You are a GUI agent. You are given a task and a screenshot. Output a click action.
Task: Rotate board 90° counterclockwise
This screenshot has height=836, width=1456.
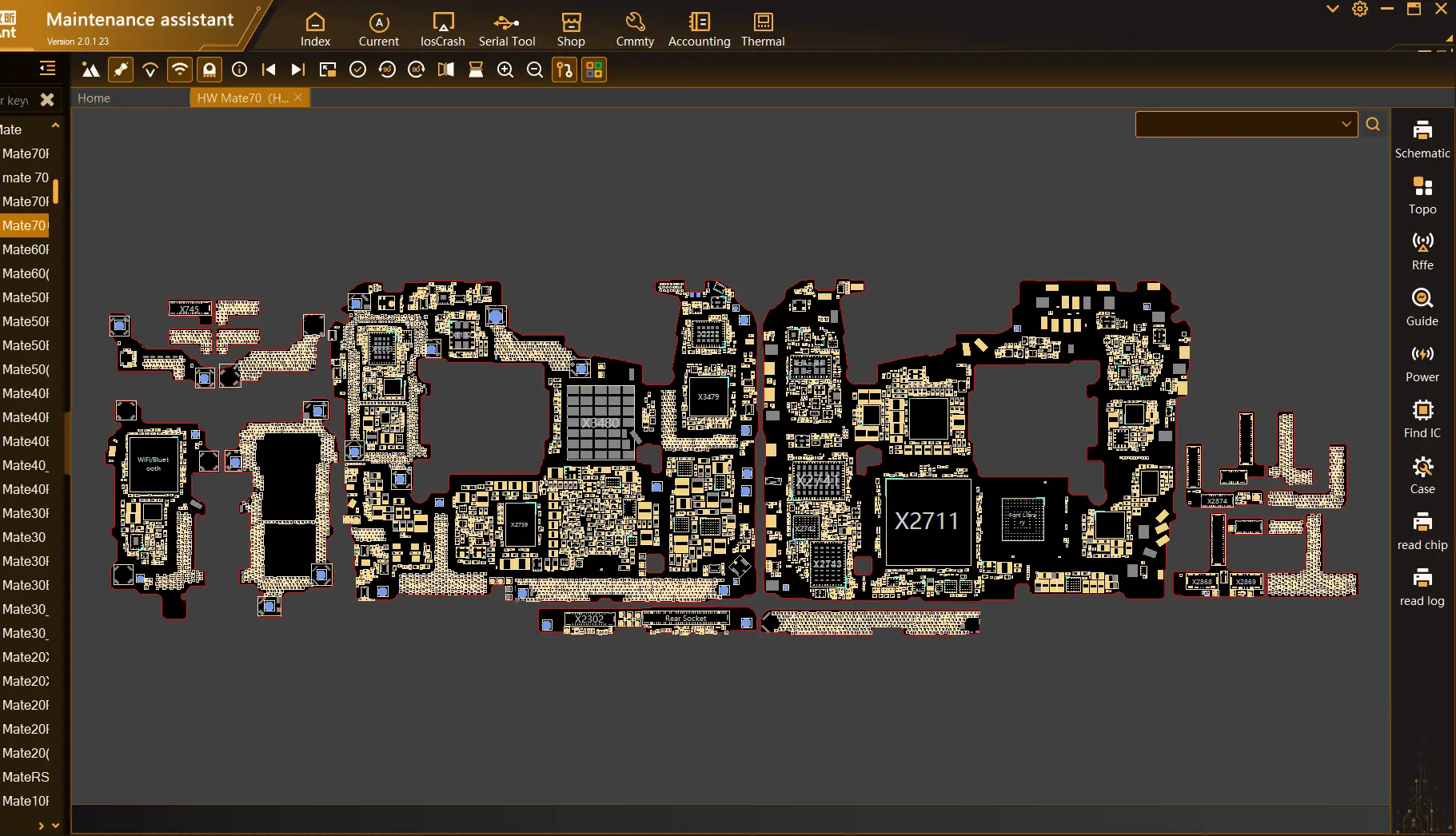tap(387, 70)
